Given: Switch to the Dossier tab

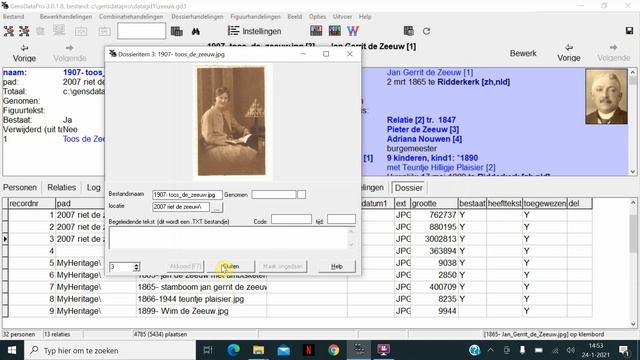Looking at the screenshot, I should coord(409,188).
